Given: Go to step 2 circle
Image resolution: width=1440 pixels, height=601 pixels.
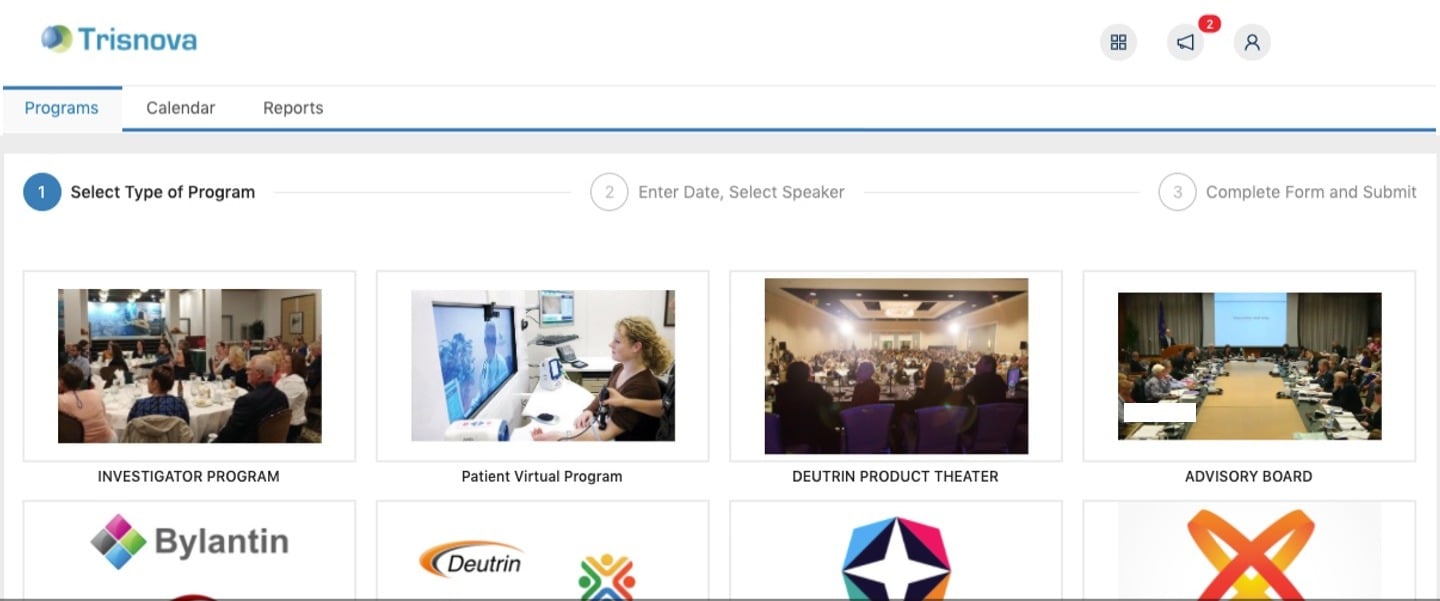Looking at the screenshot, I should click(609, 192).
